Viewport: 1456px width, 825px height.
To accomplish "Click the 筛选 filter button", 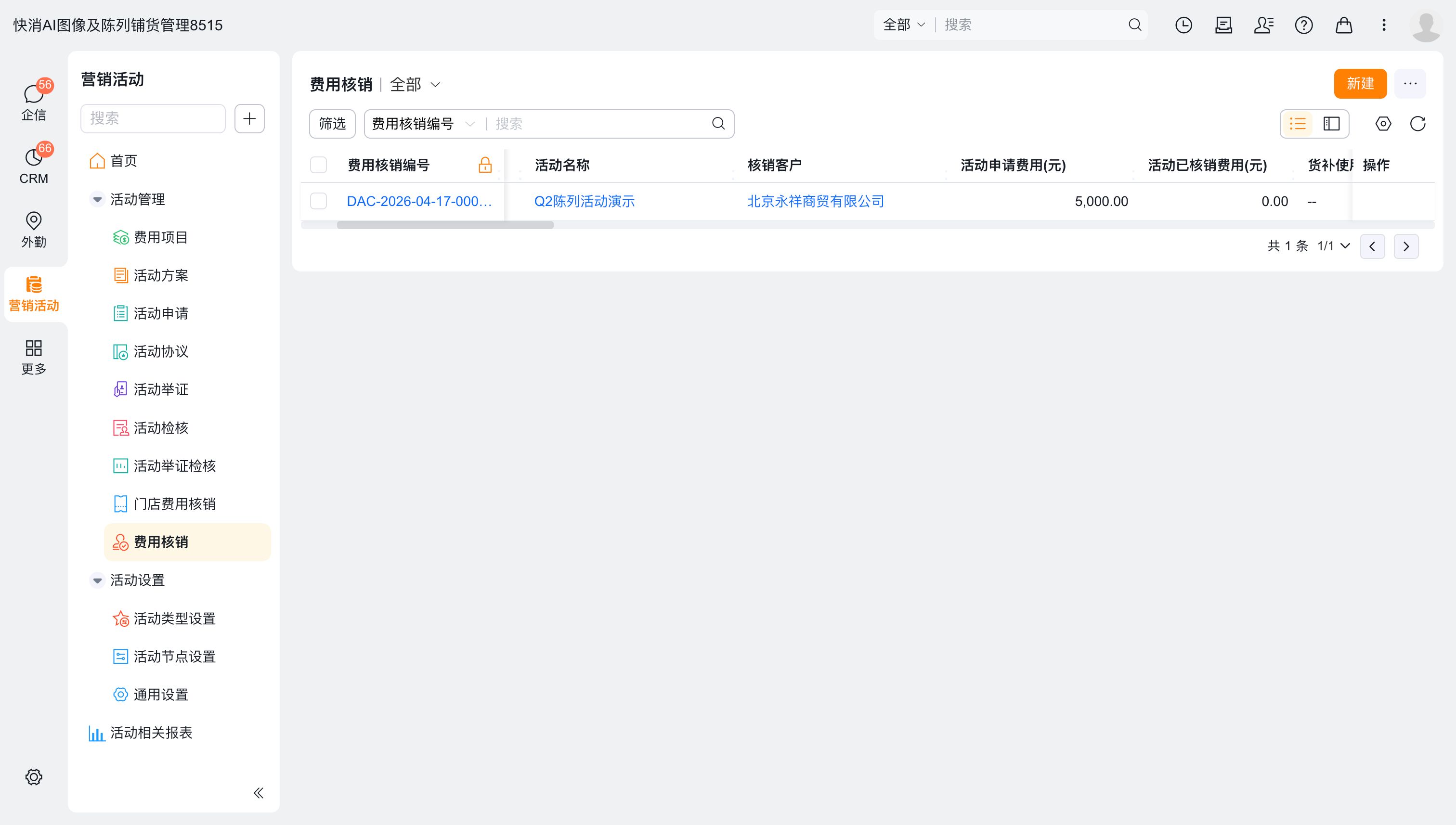I will [332, 124].
